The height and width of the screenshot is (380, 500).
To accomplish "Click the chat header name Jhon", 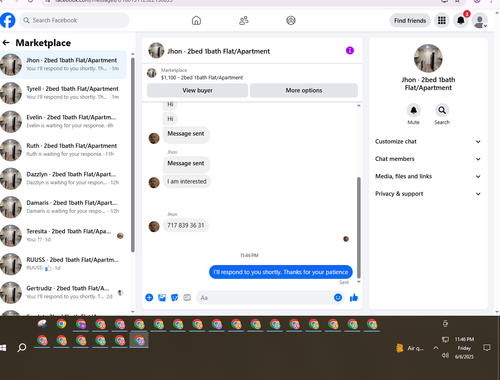I will [219, 51].
